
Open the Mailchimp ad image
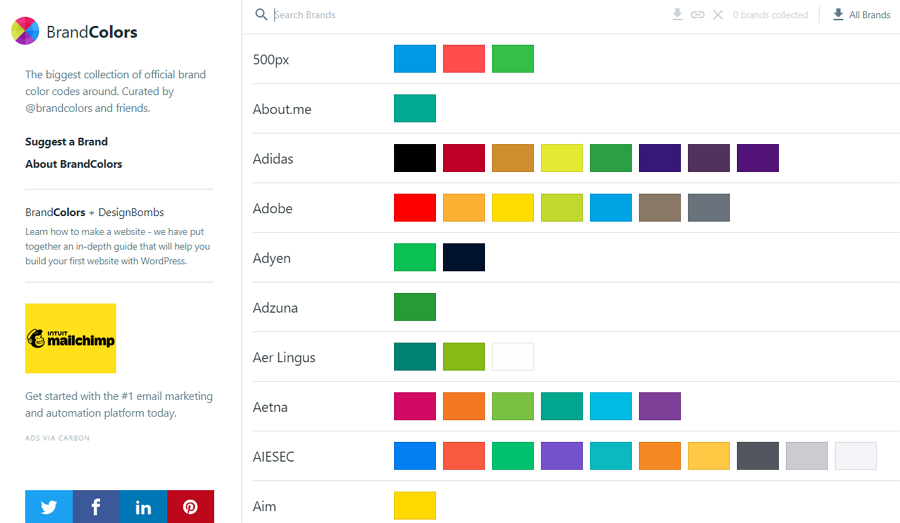pyautogui.click(x=71, y=338)
